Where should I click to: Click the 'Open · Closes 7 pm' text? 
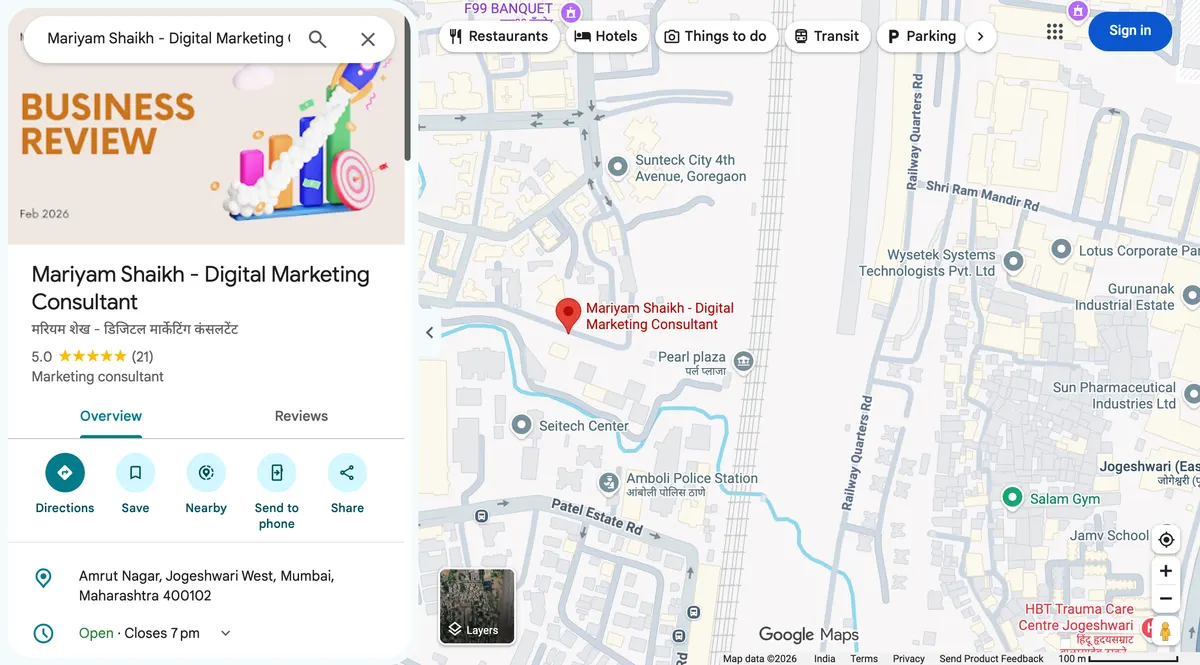[139, 633]
